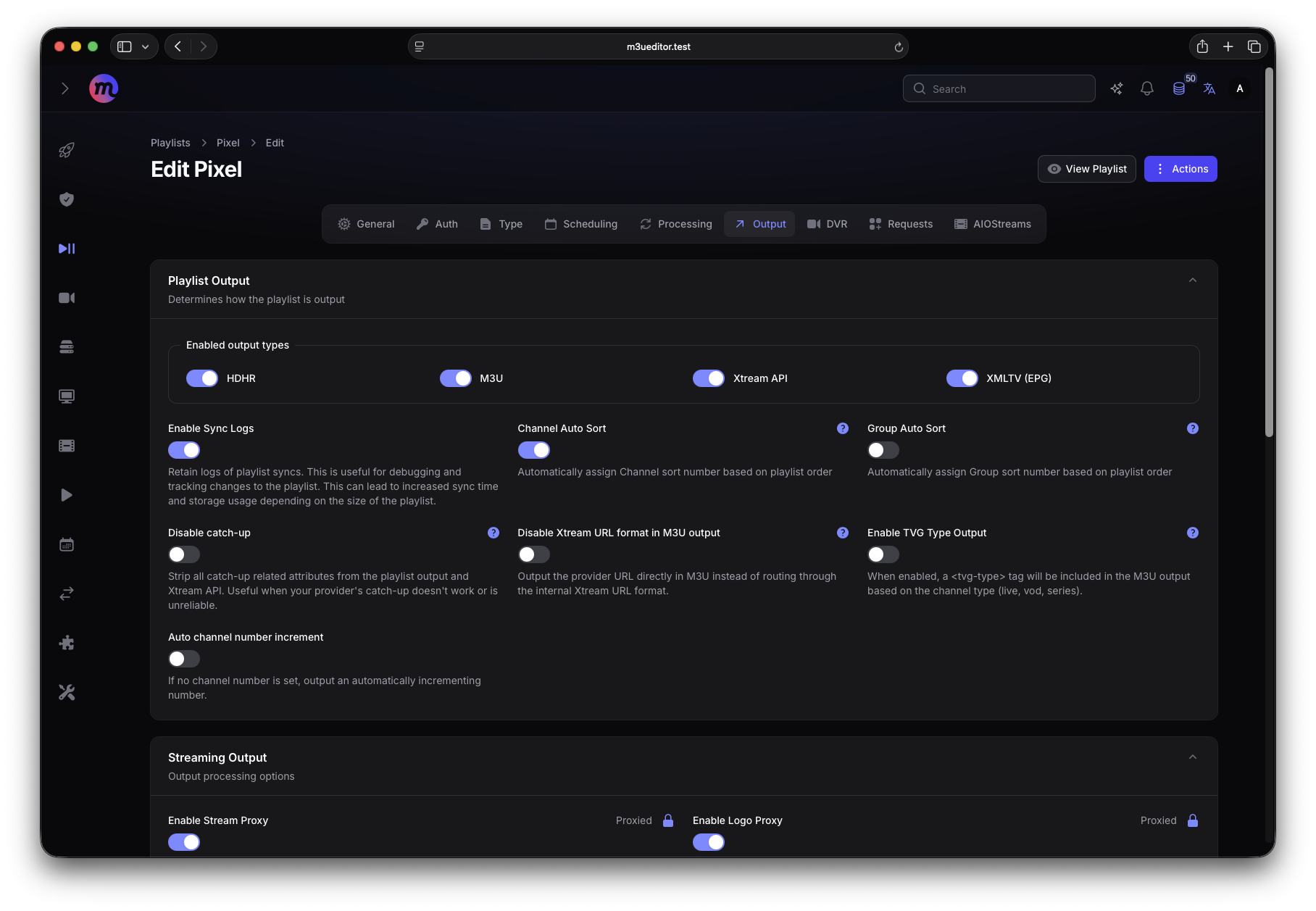Open the Pixel breadcrumb link
This screenshot has width=1316, height=911.
[228, 143]
